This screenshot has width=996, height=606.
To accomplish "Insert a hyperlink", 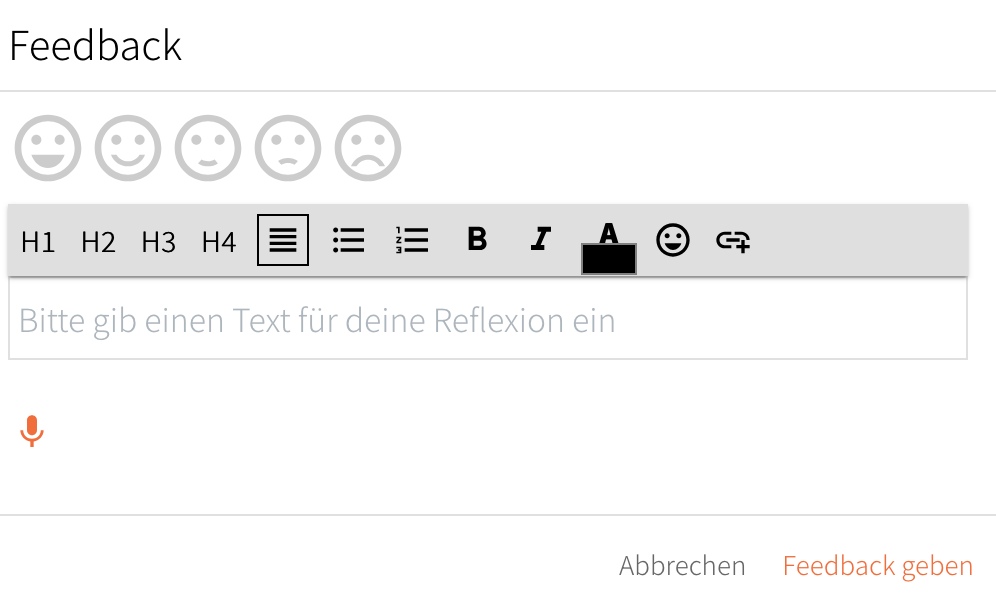I will click(733, 240).
